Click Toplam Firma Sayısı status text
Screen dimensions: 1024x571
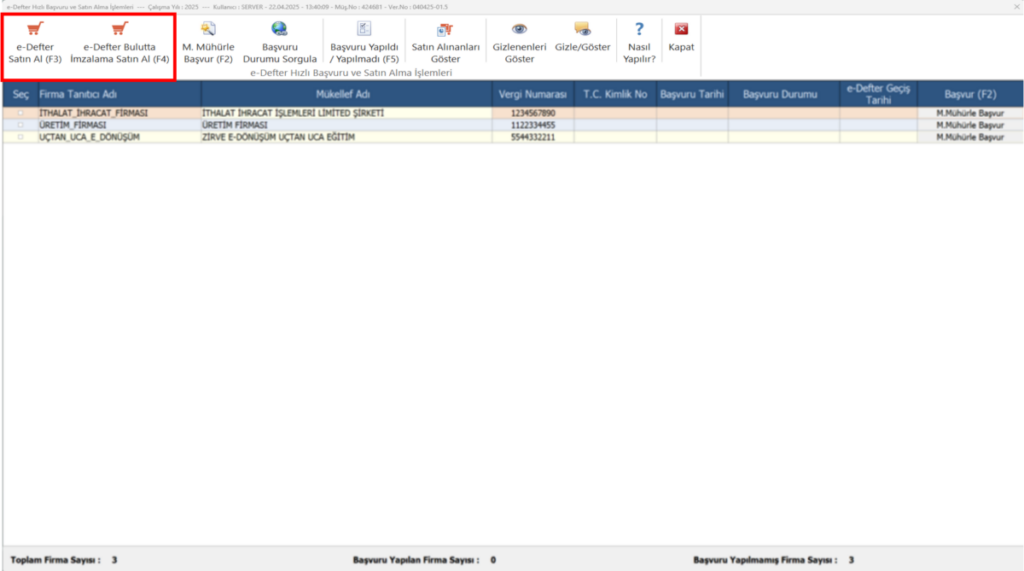click(56, 560)
